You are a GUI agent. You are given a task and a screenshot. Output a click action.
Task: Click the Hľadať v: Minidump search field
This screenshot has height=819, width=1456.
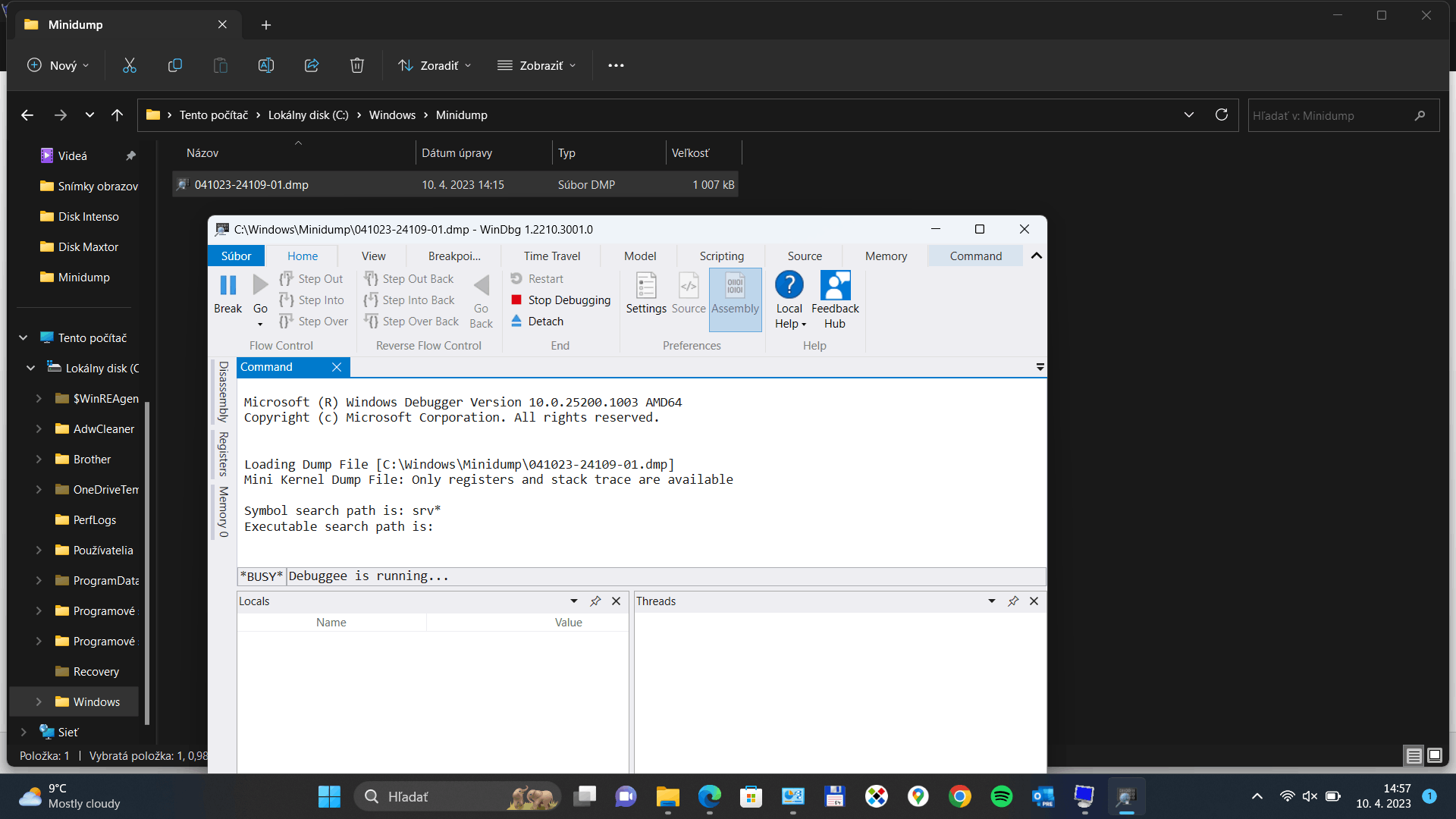click(1343, 115)
